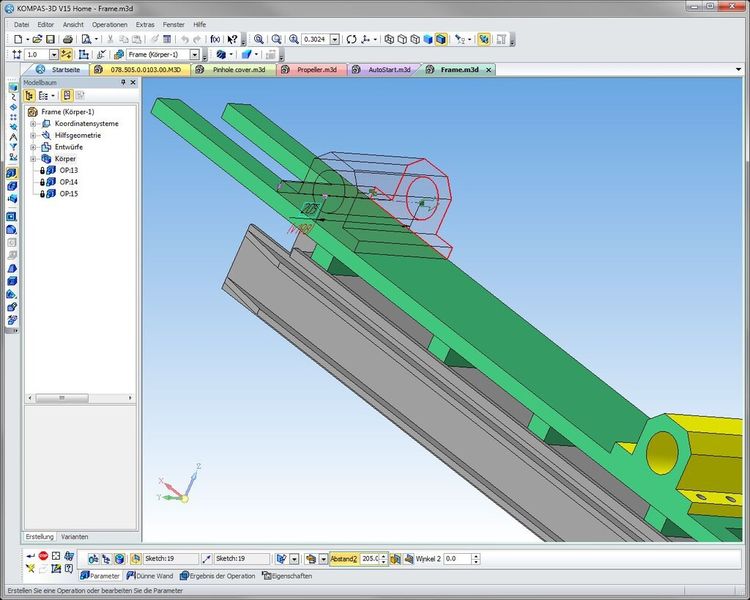Click the New document icon
750x600 pixels.
coord(18,39)
